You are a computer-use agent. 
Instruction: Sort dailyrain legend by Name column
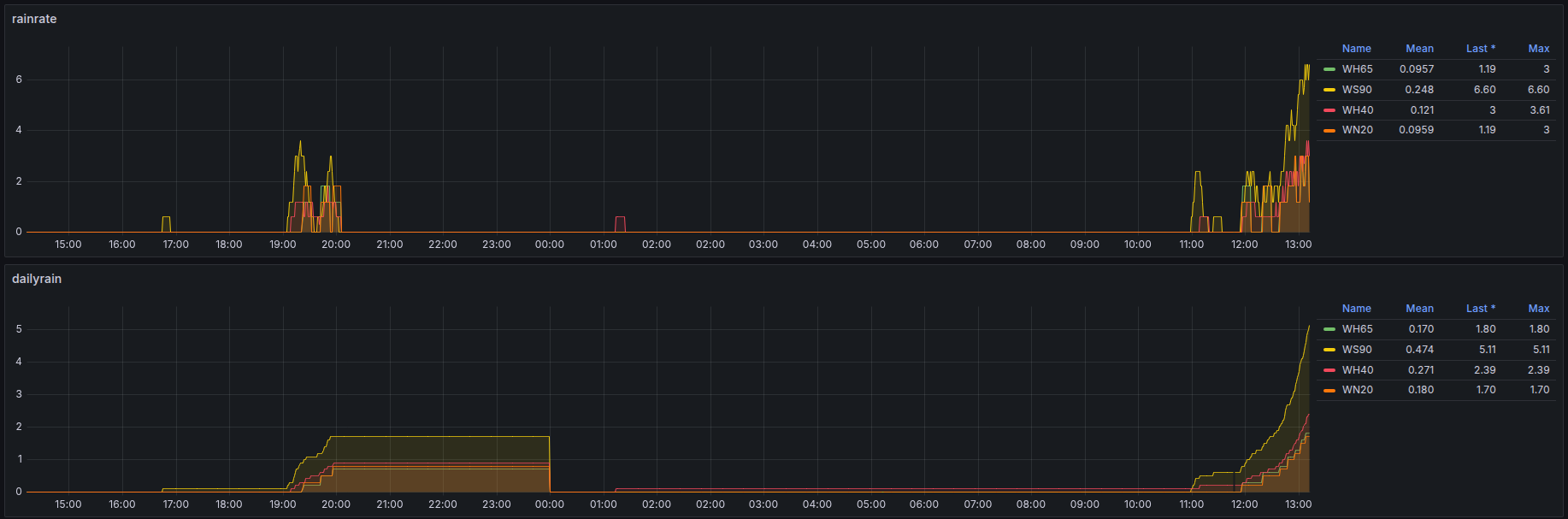(1356, 309)
